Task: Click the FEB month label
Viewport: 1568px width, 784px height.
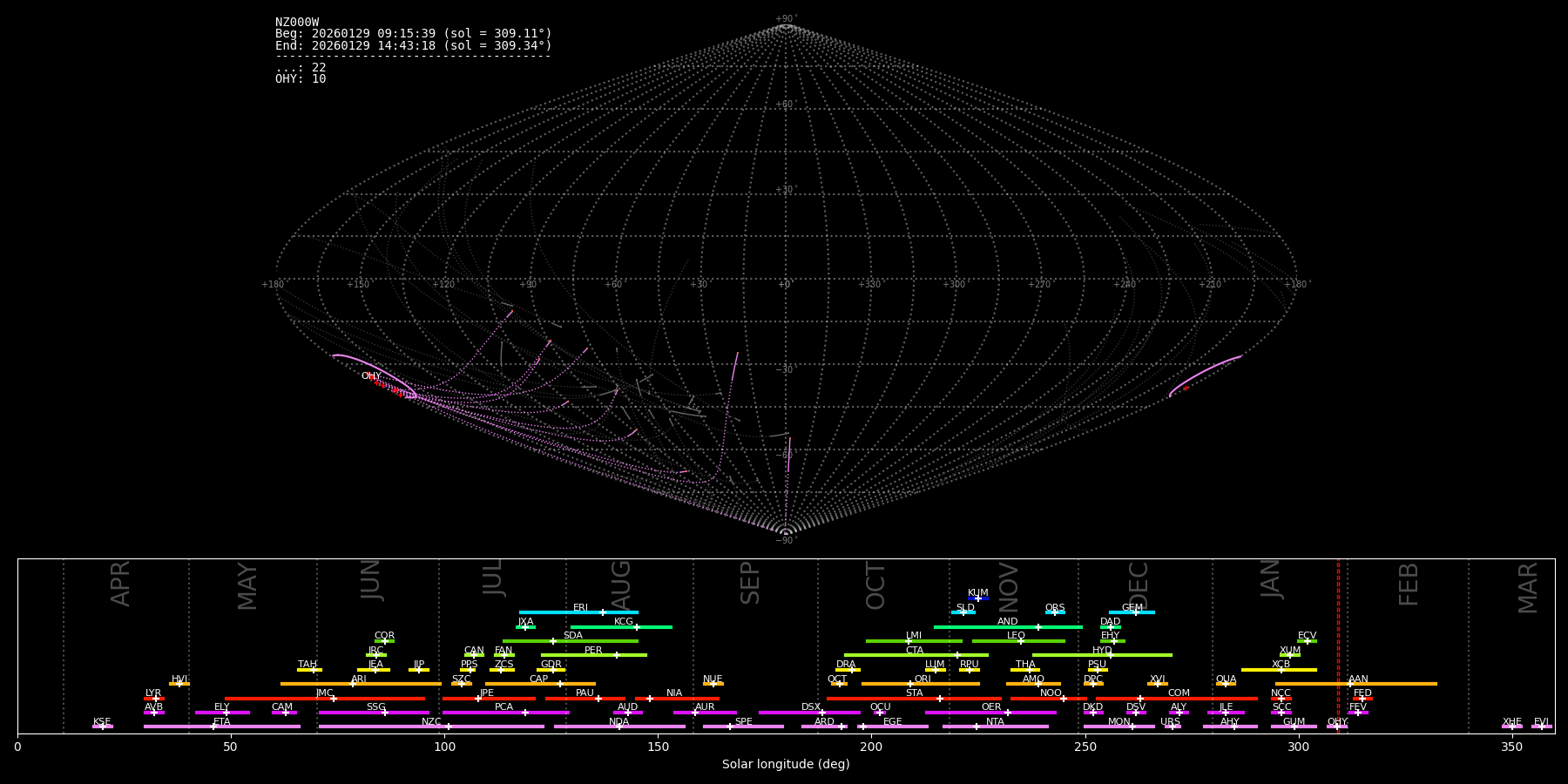Action: pos(1409,585)
